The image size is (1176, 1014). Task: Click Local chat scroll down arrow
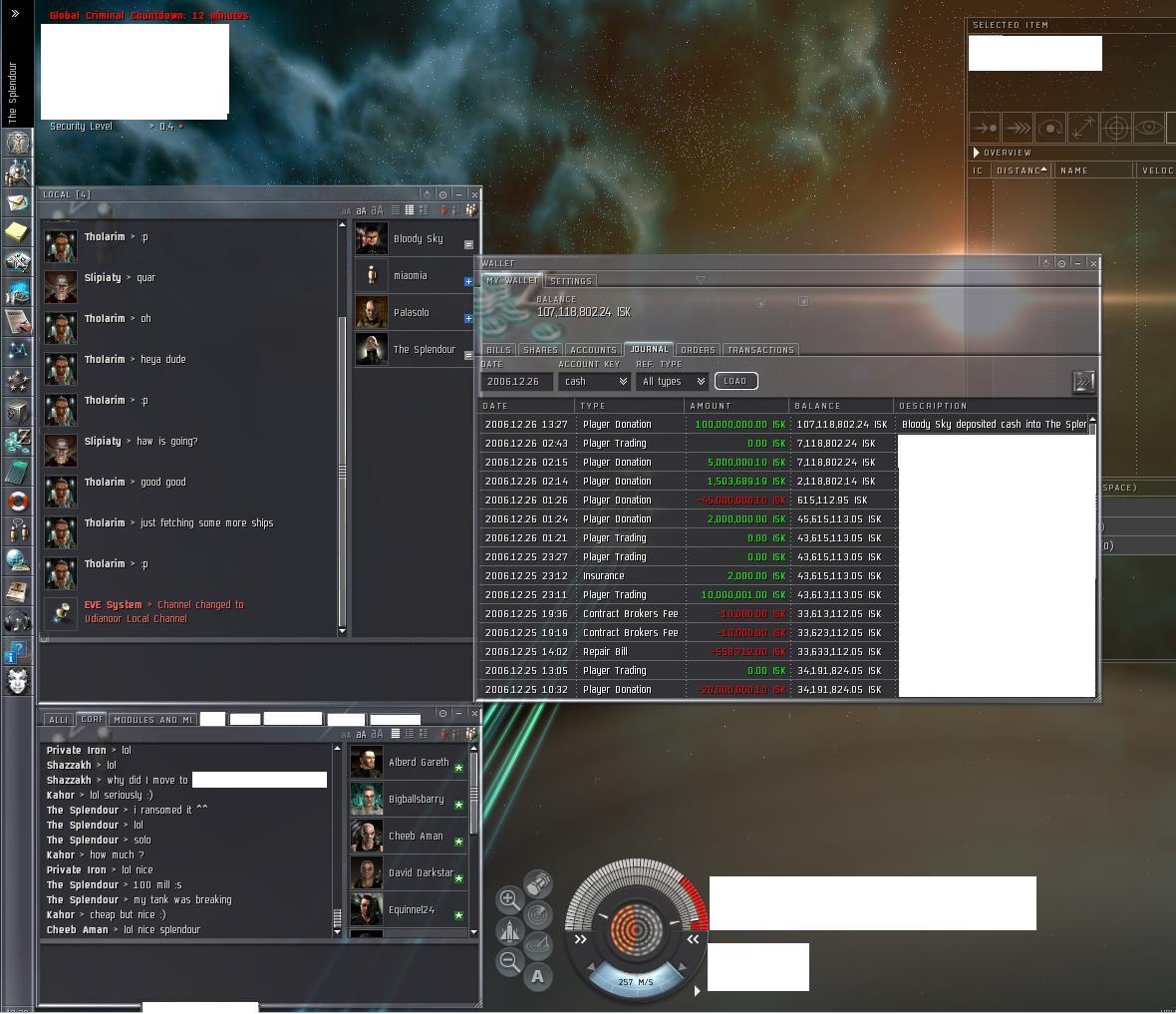(342, 631)
